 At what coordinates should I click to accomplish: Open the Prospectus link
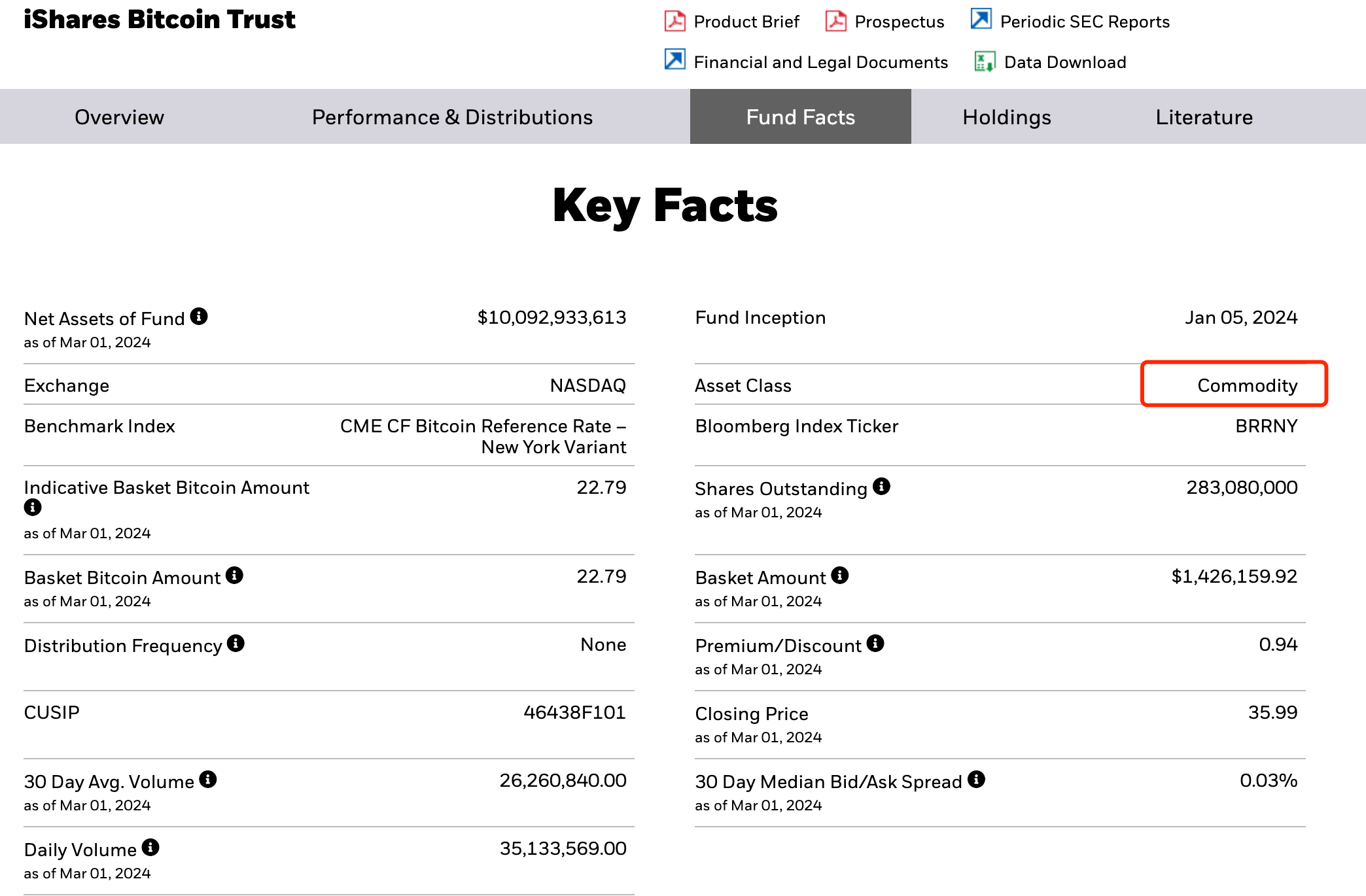[x=899, y=22]
